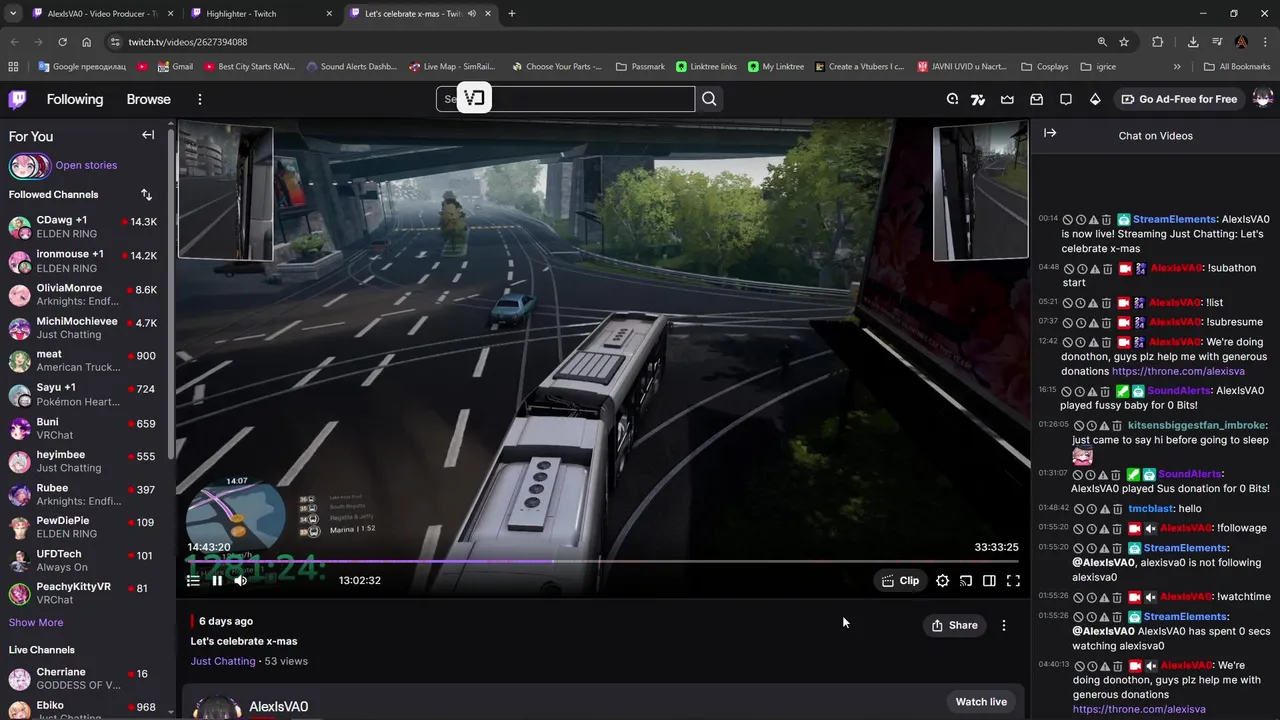Sort the Followed Channels list
Image resolution: width=1280 pixels, height=720 pixels.
pyautogui.click(x=146, y=194)
